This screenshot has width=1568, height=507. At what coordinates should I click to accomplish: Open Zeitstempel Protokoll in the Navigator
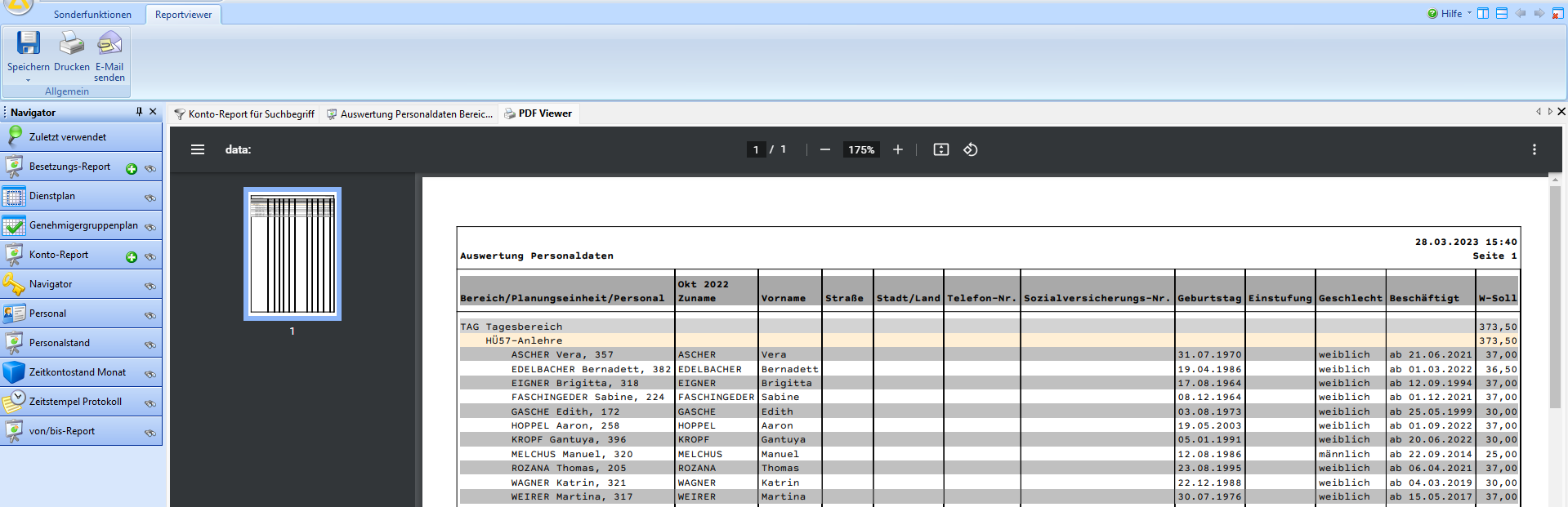pyautogui.click(x=75, y=402)
